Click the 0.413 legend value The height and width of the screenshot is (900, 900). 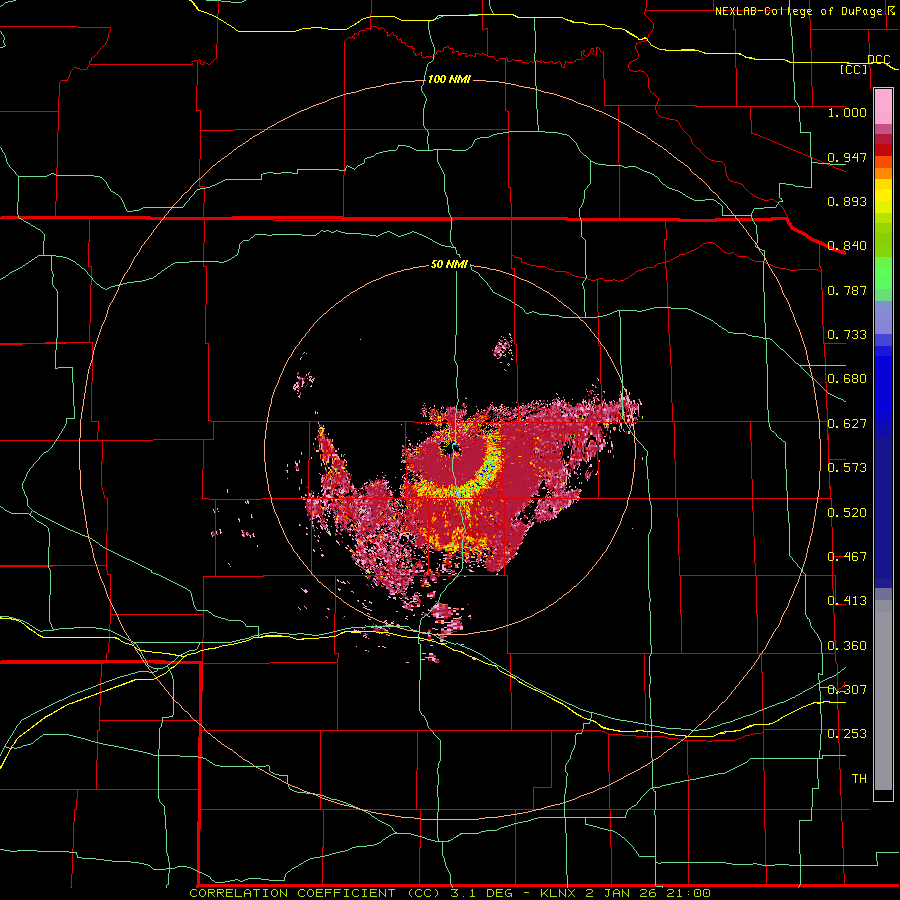847,601
